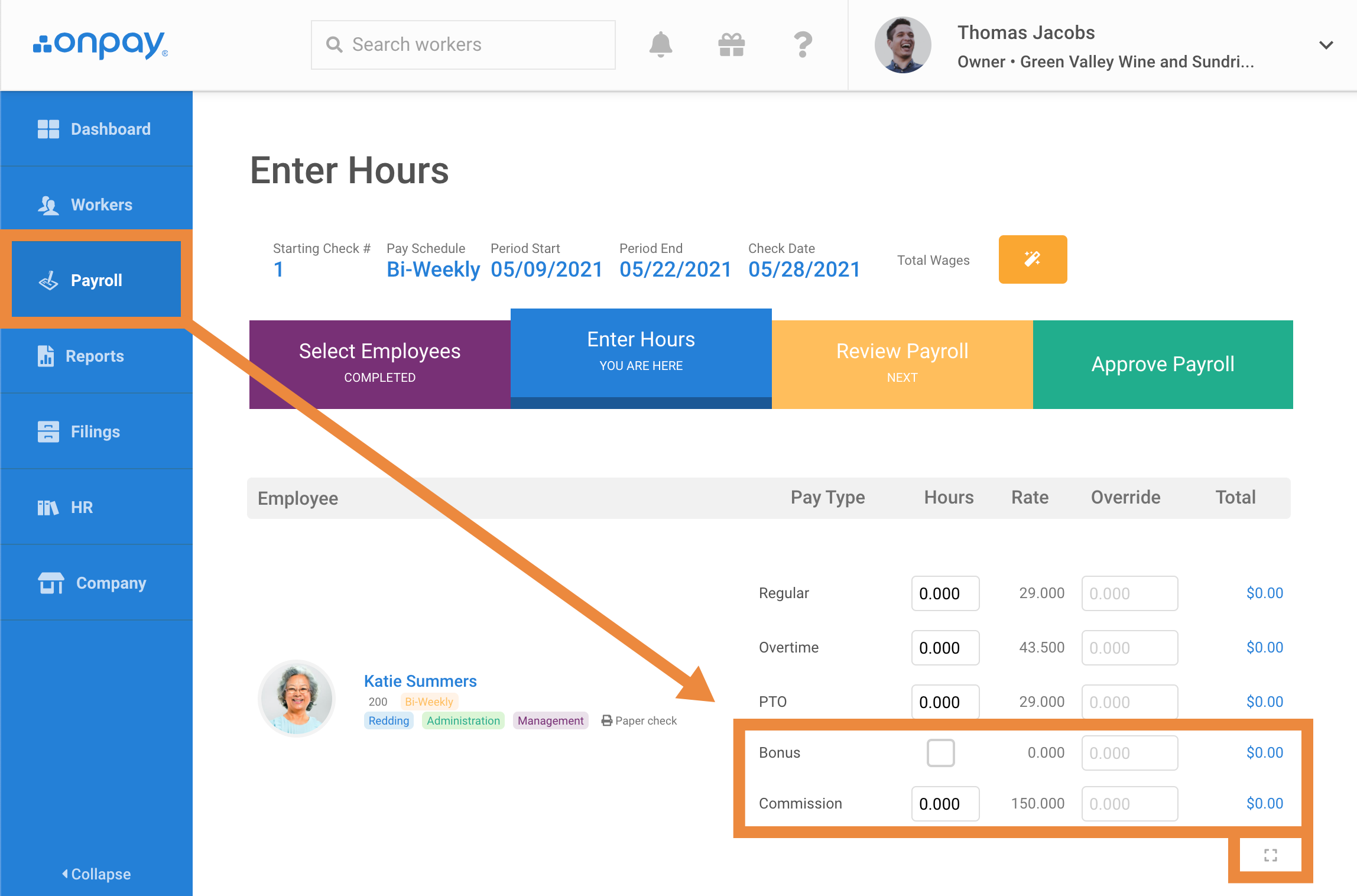Click the orange magic wand autofill button
This screenshot has width=1357, height=896.
click(x=1033, y=259)
